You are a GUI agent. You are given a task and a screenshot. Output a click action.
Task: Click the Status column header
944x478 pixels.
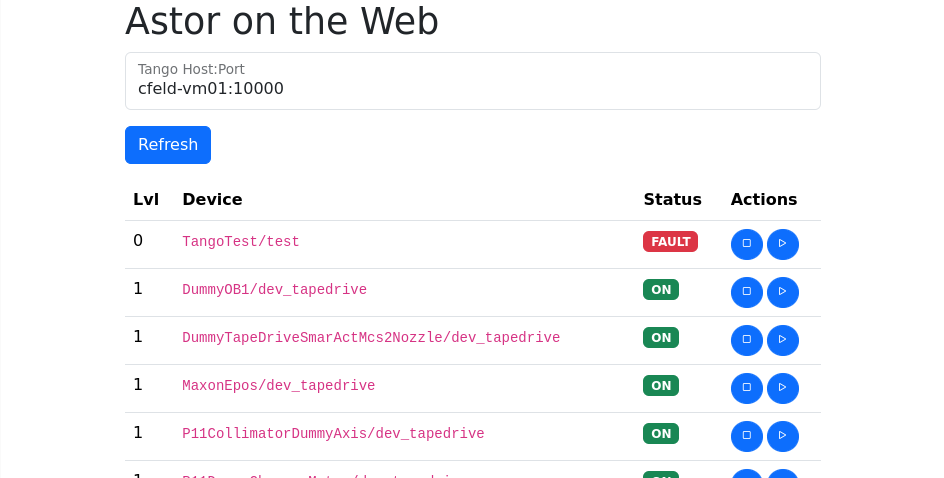point(672,199)
